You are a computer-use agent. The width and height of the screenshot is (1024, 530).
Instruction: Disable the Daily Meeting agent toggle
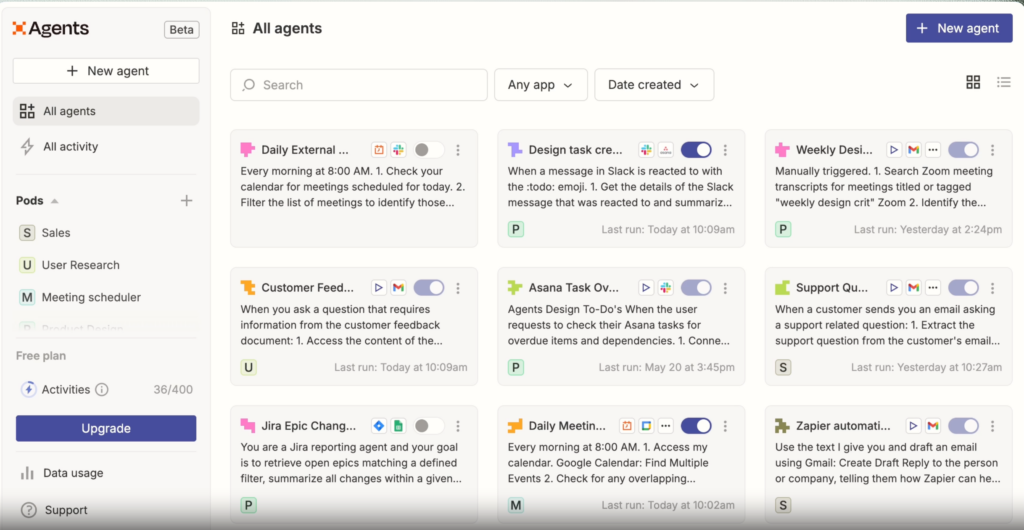[696, 426]
